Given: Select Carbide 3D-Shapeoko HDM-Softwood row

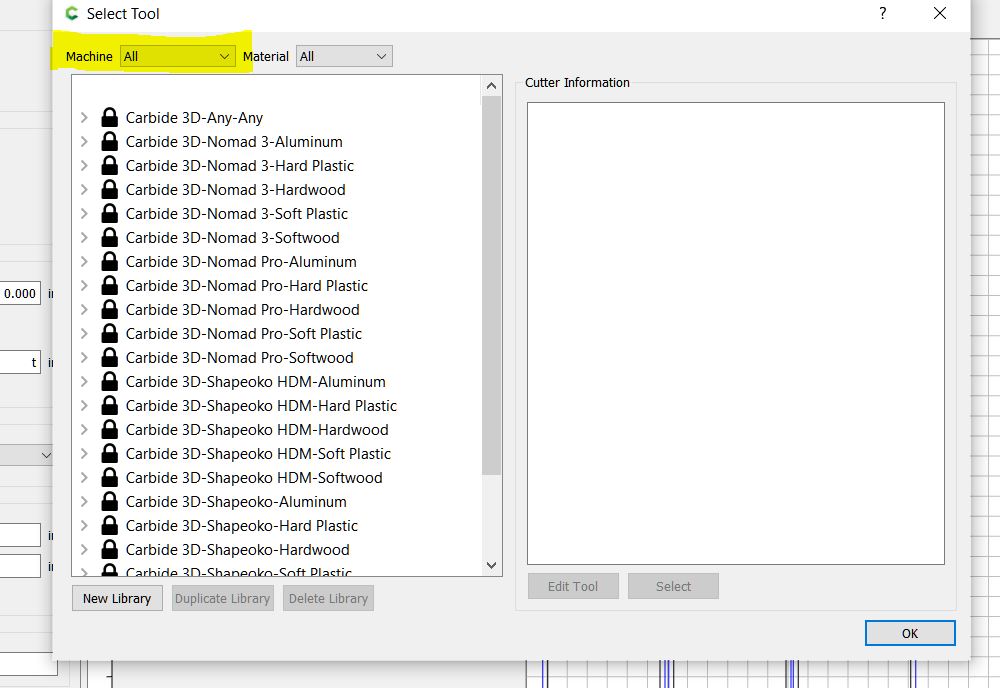Looking at the screenshot, I should 277,478.
